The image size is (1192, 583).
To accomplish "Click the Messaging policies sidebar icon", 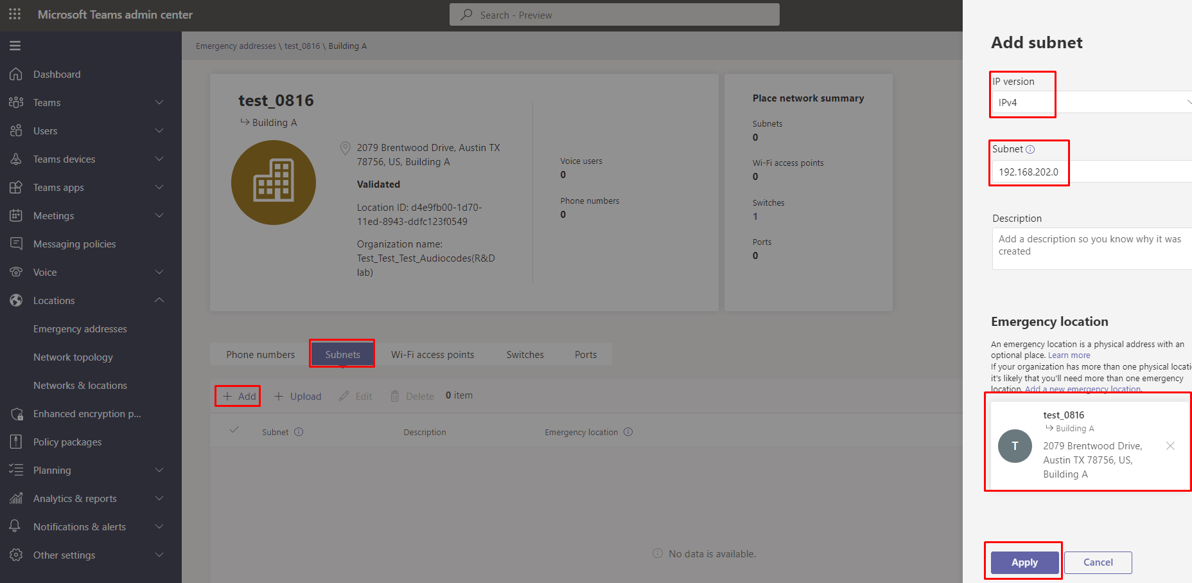I will tap(16, 244).
